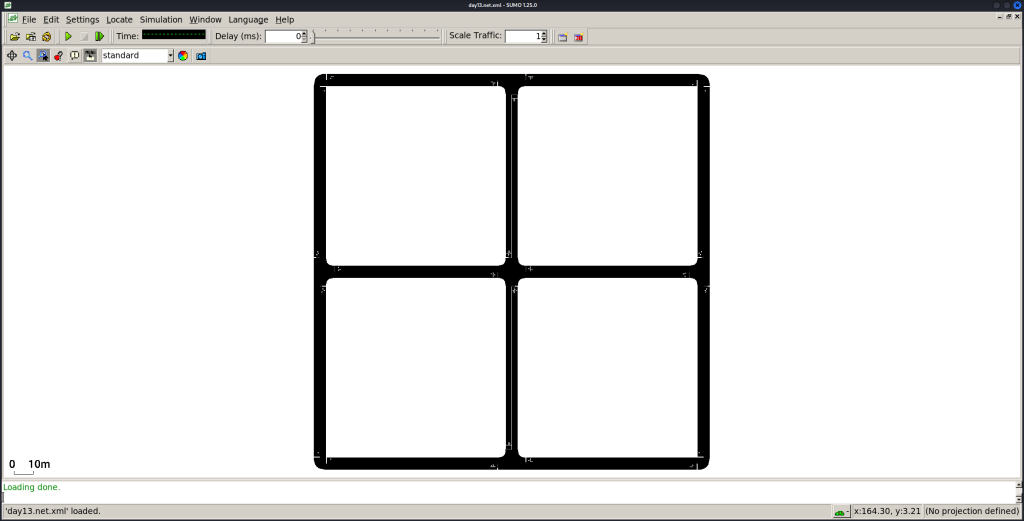1024x521 pixels.
Task: Click inside the Scale Traffic input field
Action: click(523, 37)
